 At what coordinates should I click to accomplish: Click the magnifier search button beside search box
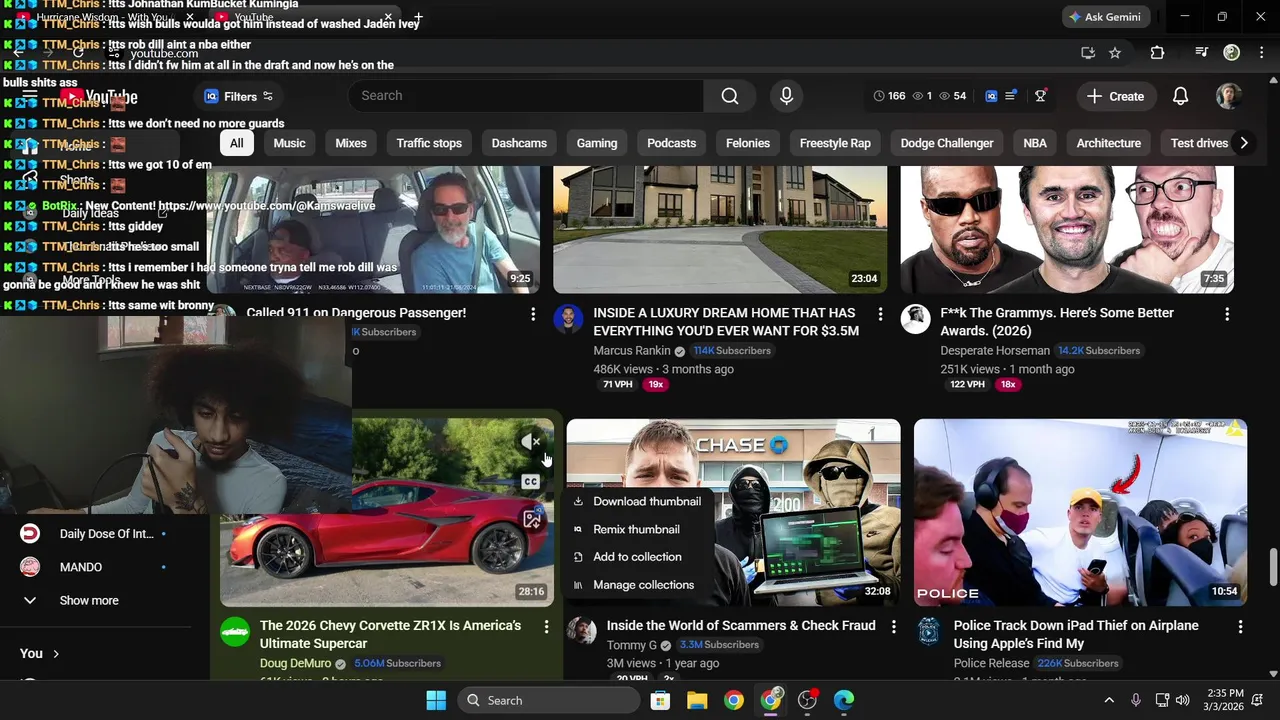730,96
